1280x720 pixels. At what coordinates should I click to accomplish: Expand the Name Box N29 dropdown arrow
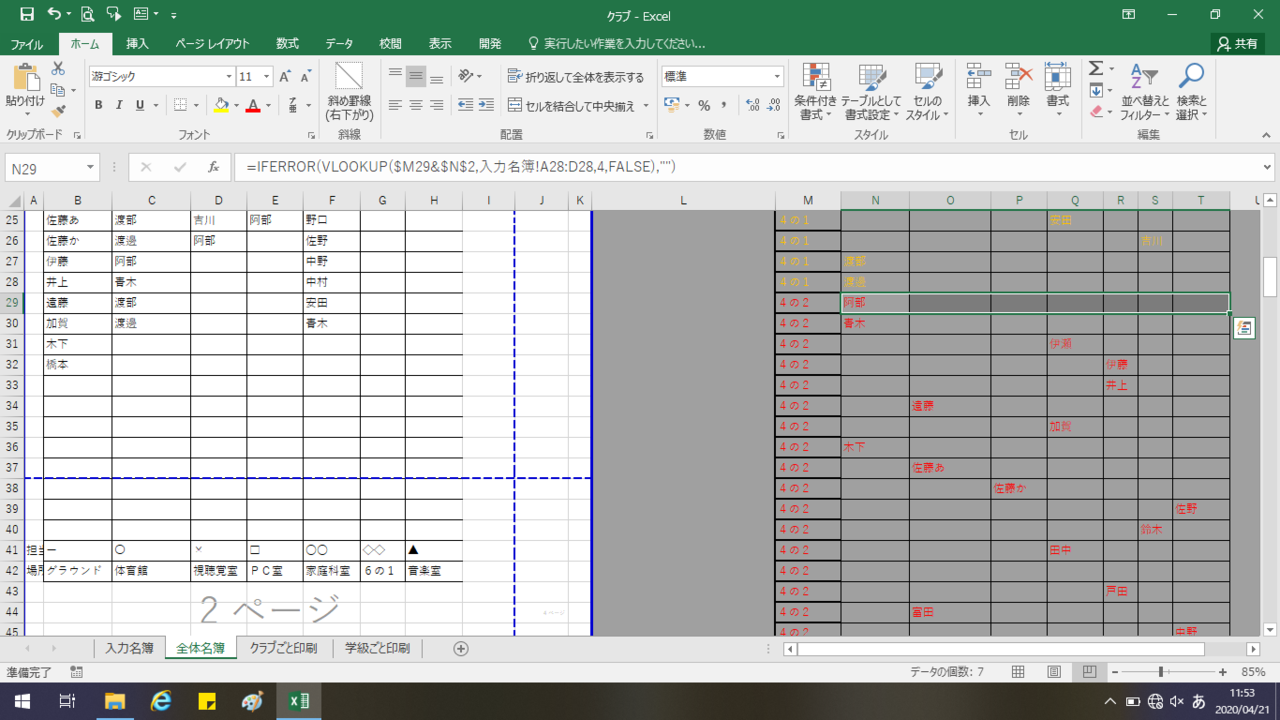(x=90, y=168)
